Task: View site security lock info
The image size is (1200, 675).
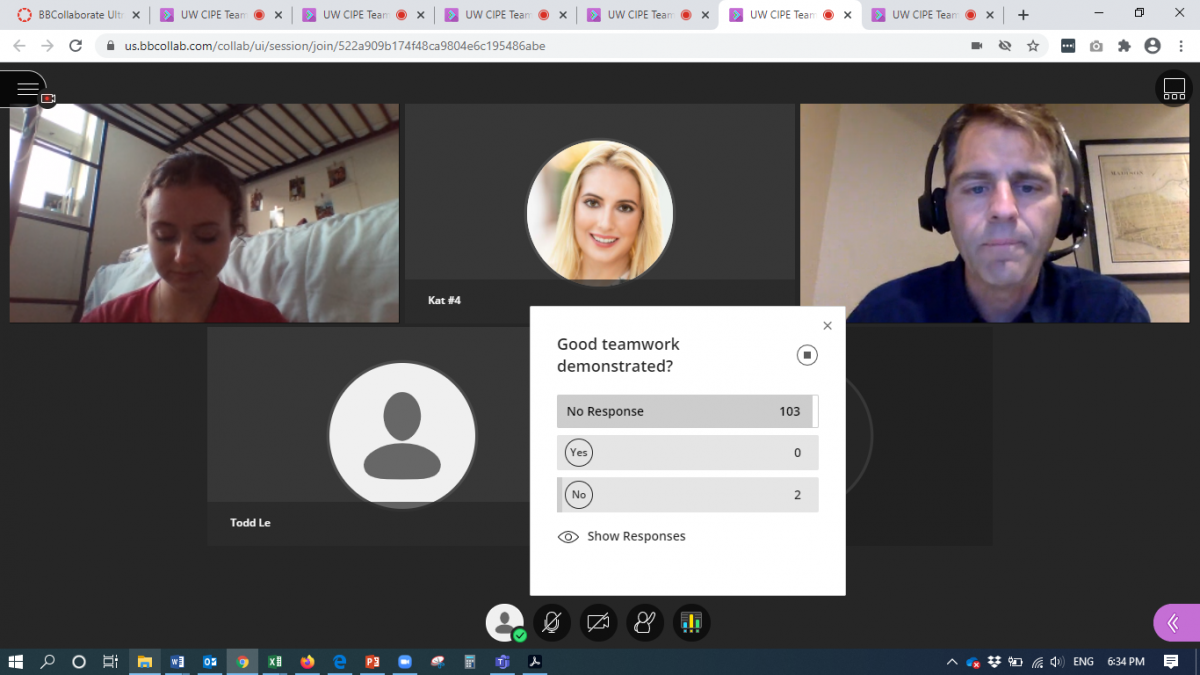Action: [110, 46]
